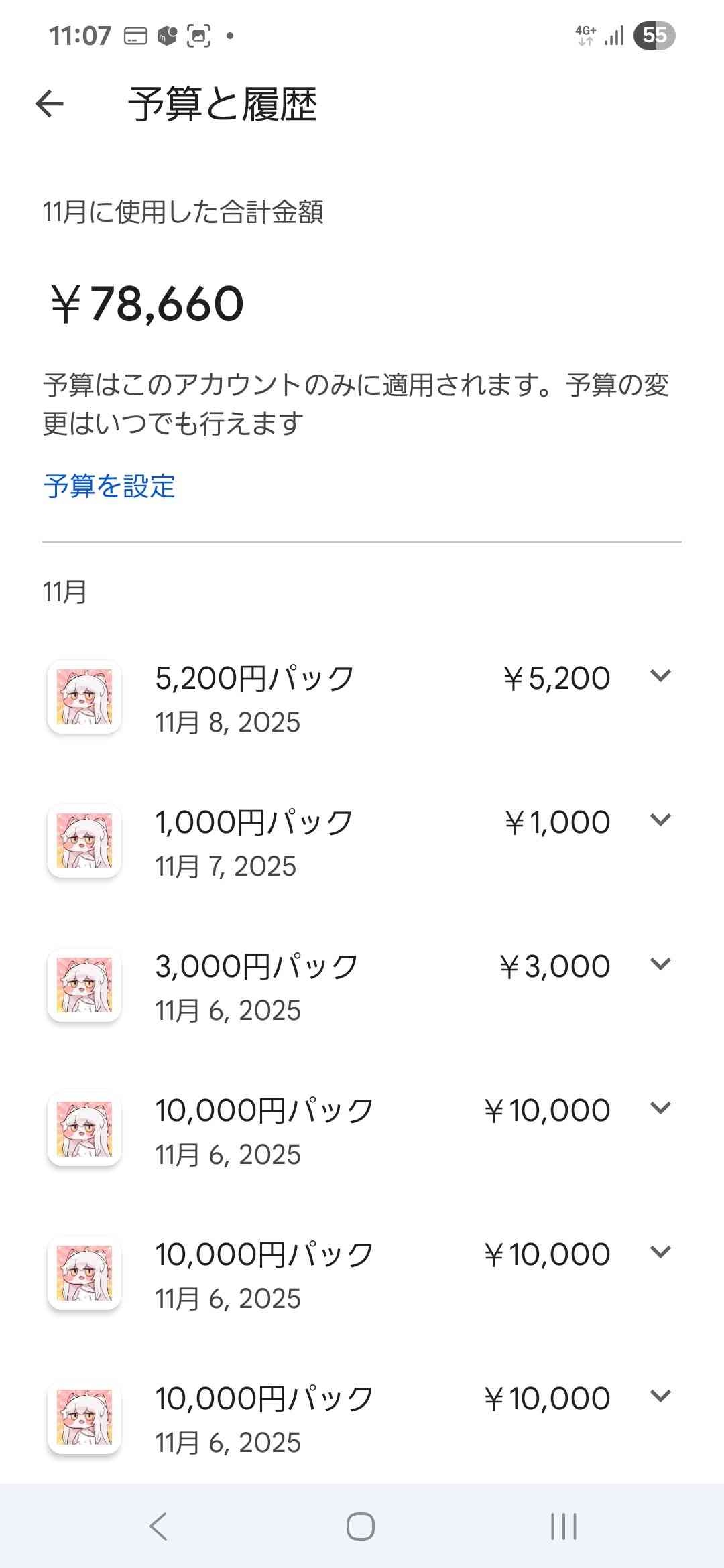Tap app icon of last 10,000円パック
Screen dimensions: 724x1568
tap(84, 1417)
